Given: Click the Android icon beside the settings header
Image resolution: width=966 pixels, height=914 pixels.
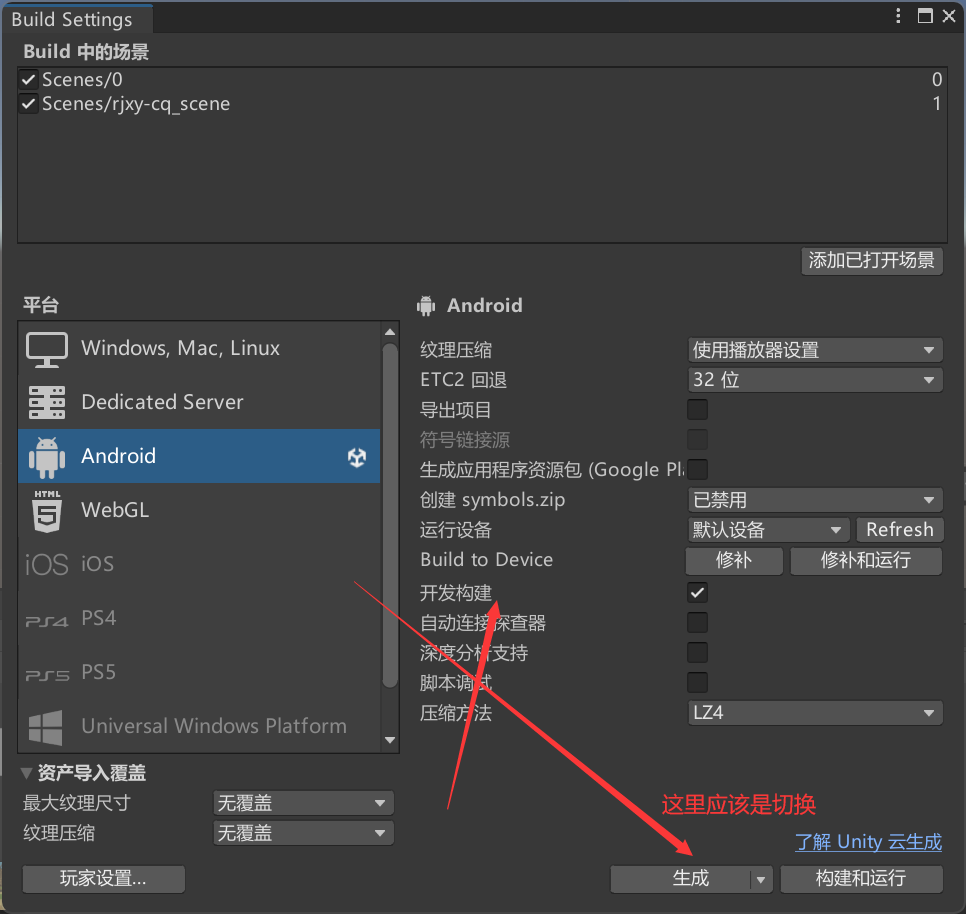Looking at the screenshot, I should [426, 305].
